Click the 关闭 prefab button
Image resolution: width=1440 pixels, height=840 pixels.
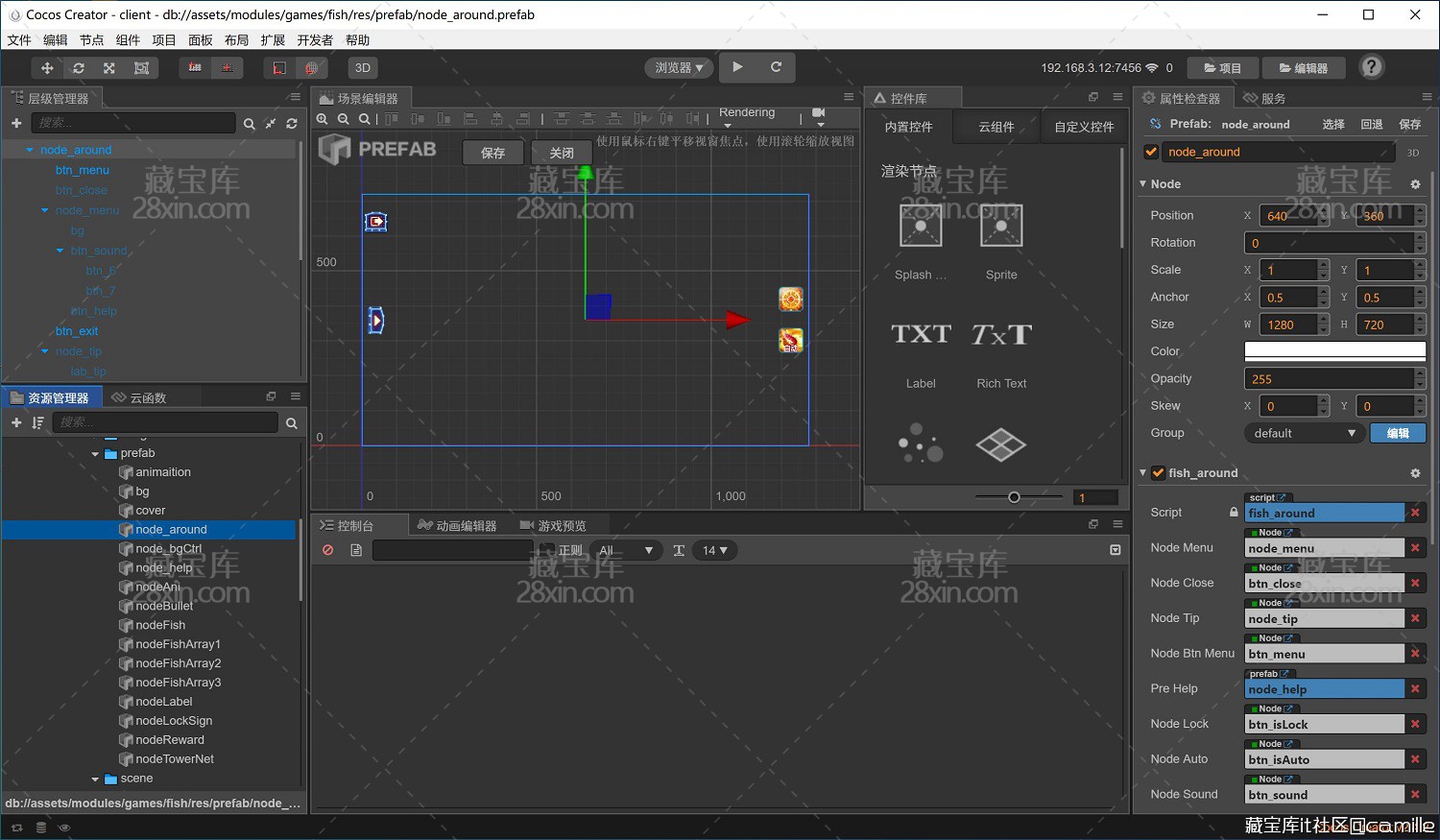[562, 153]
